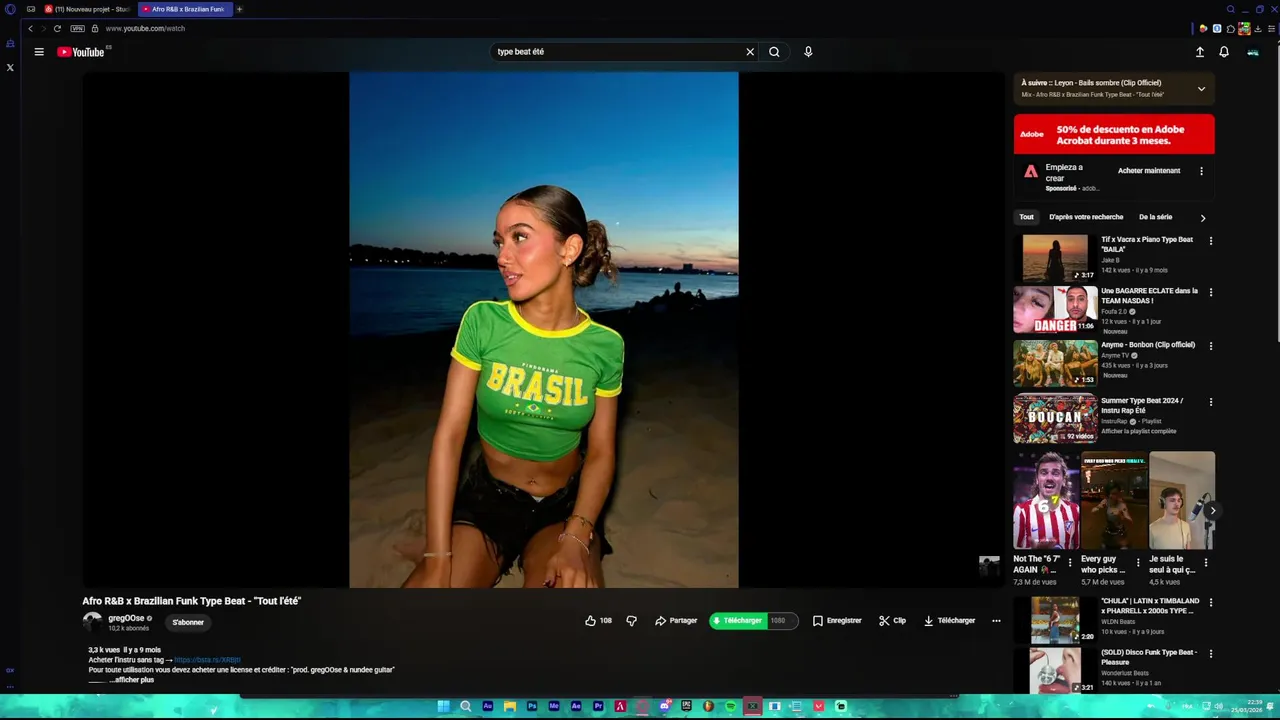The width and height of the screenshot is (1280, 720).
Task: Open options for Summer Type Beat 2024 playlist
Action: coord(1211,402)
